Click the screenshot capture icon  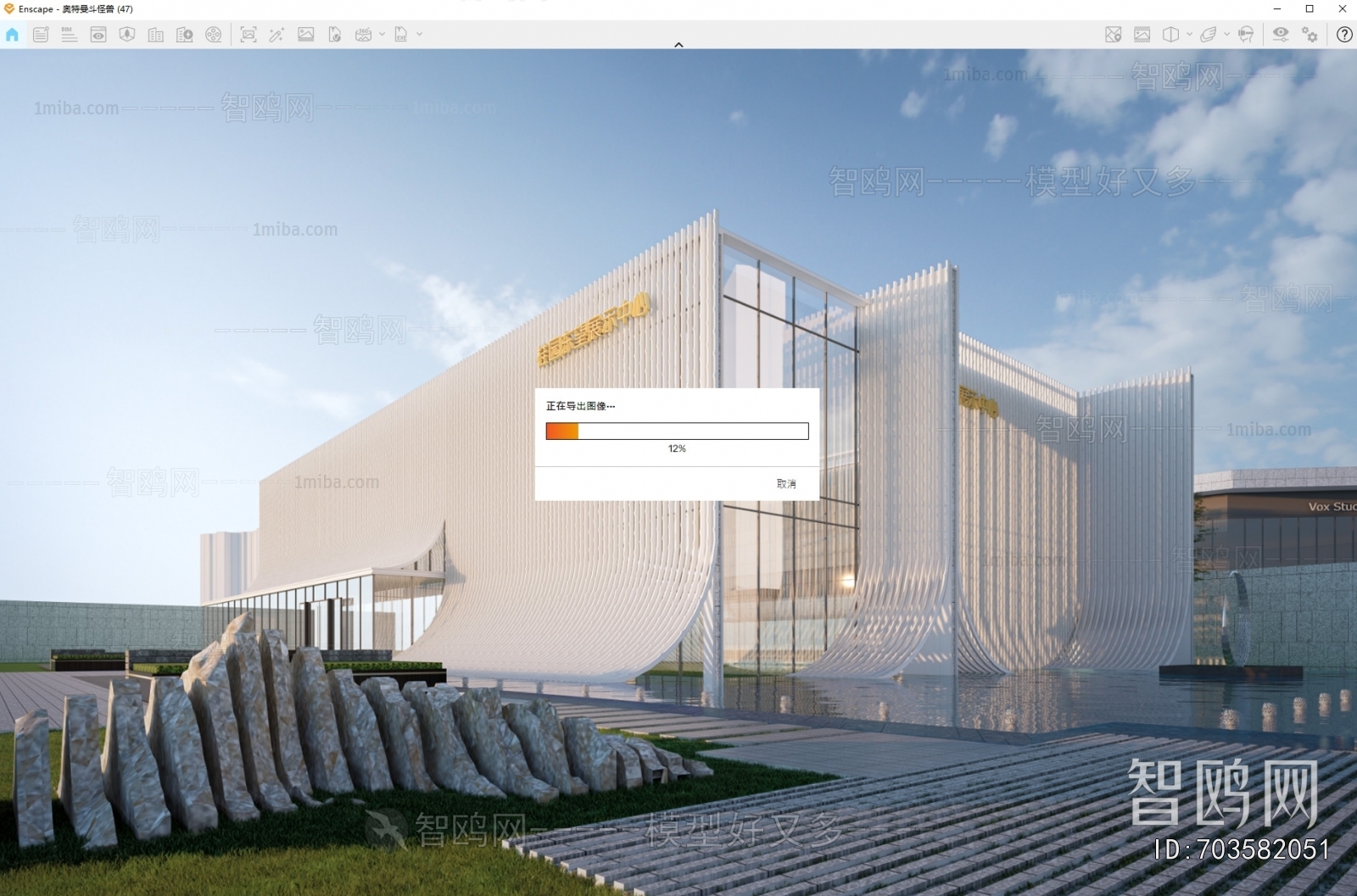[249, 35]
